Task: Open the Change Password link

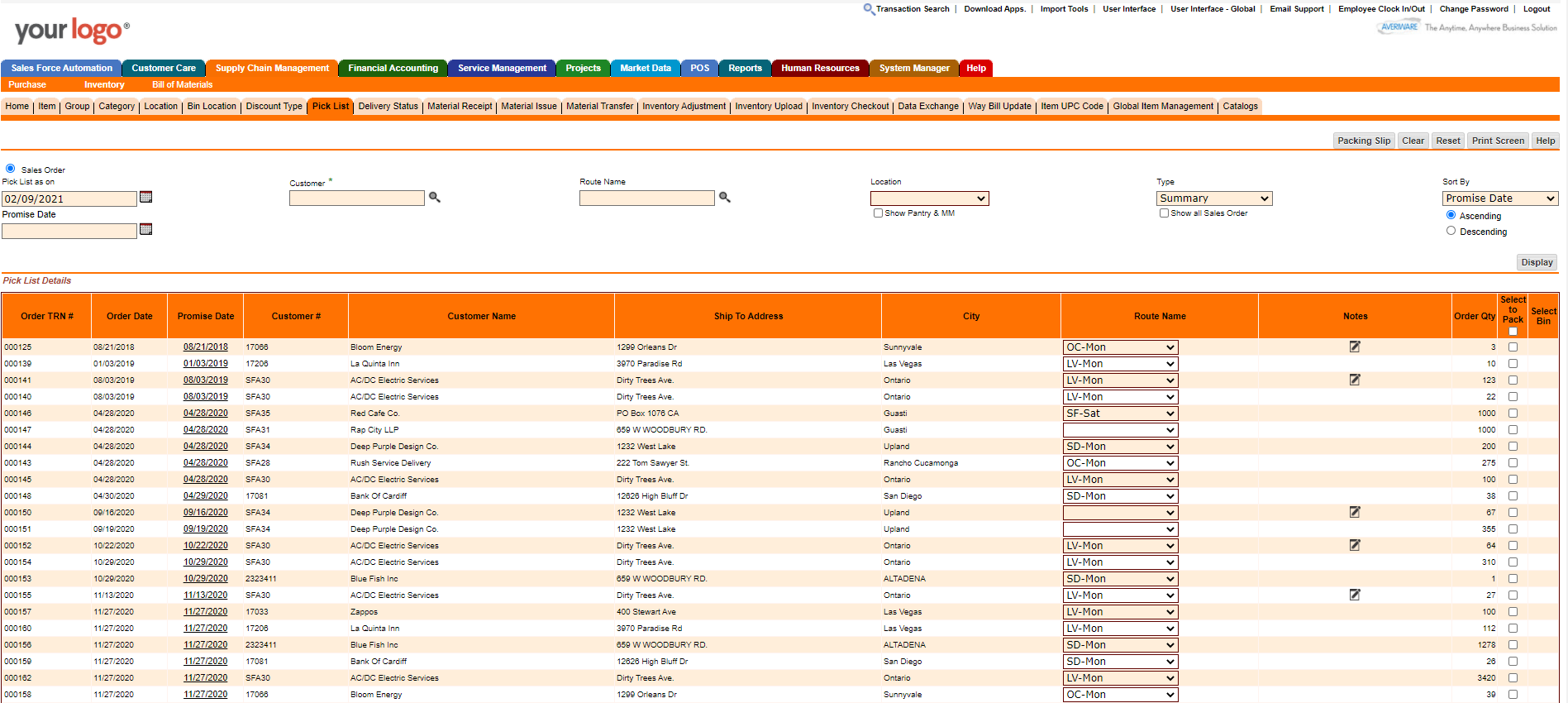Action: point(1474,9)
